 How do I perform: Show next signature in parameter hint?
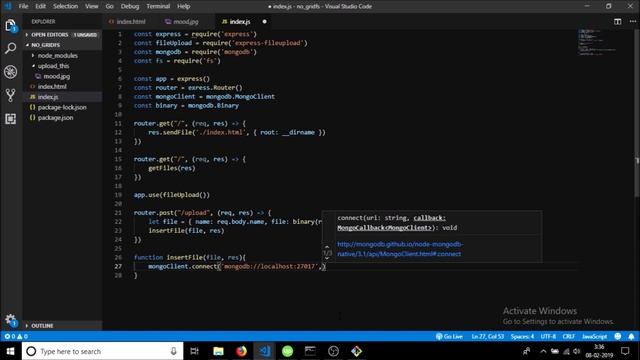(x=327, y=258)
